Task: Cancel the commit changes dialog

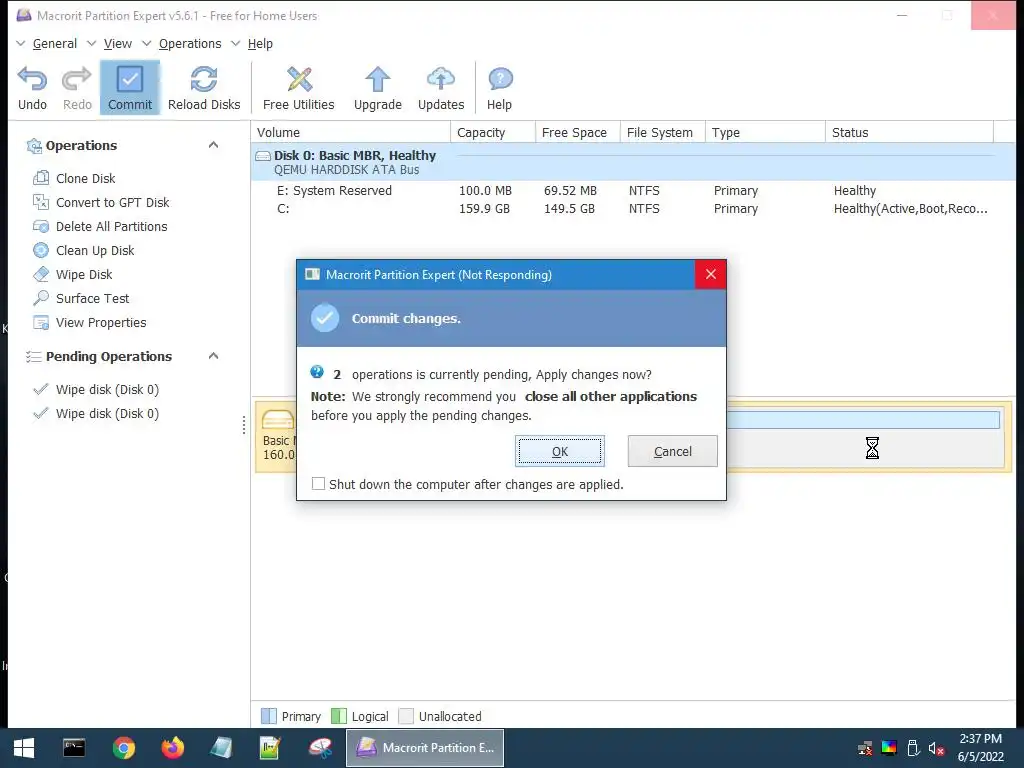Action: 673,451
